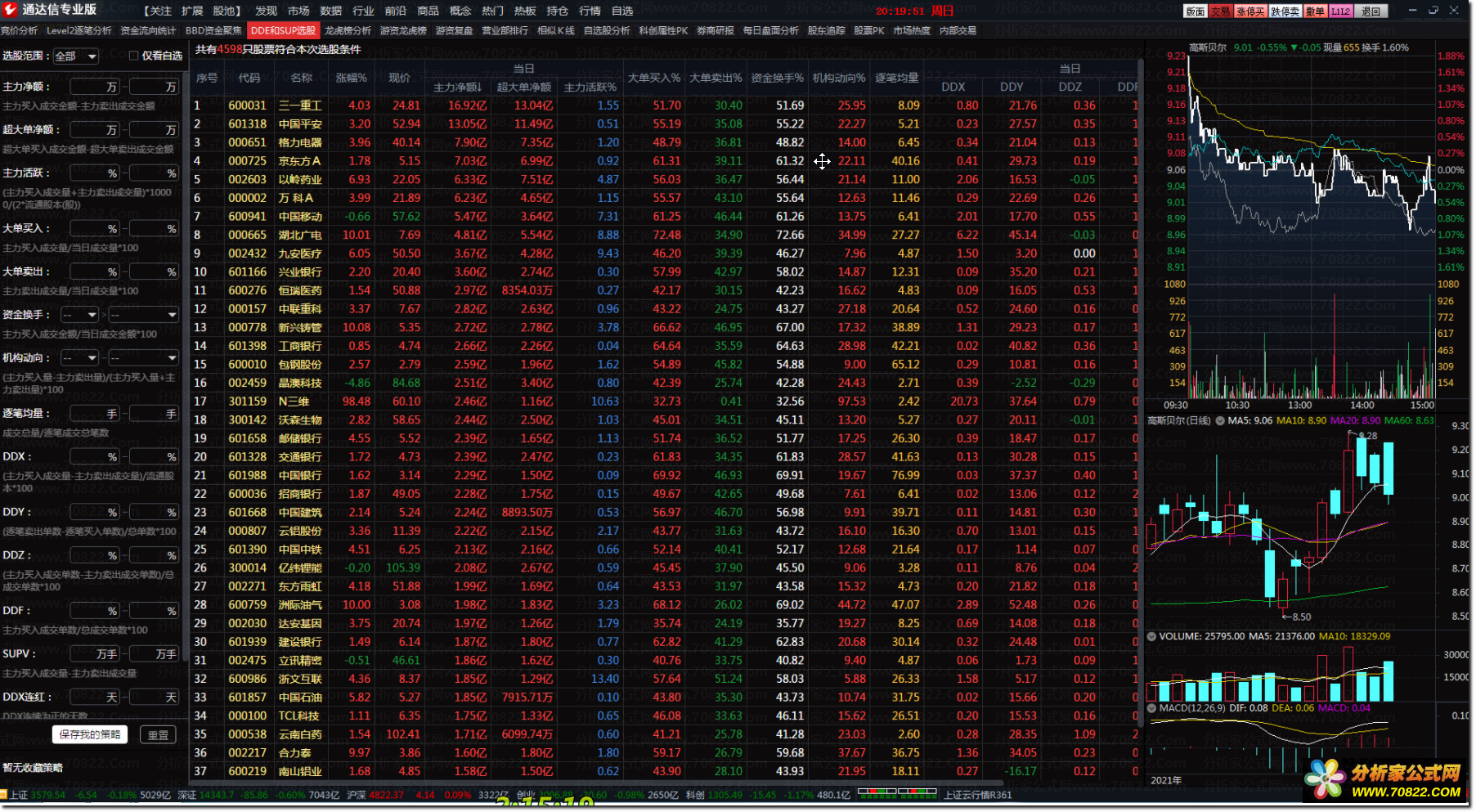Click the 保存我的策略 button
1476x812 pixels.
[x=90, y=735]
